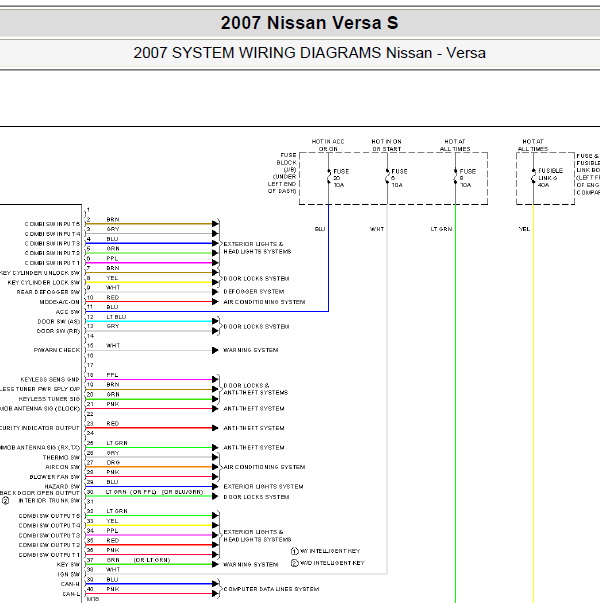Select the 'FUSE 20 10A' fuse label

[341, 178]
